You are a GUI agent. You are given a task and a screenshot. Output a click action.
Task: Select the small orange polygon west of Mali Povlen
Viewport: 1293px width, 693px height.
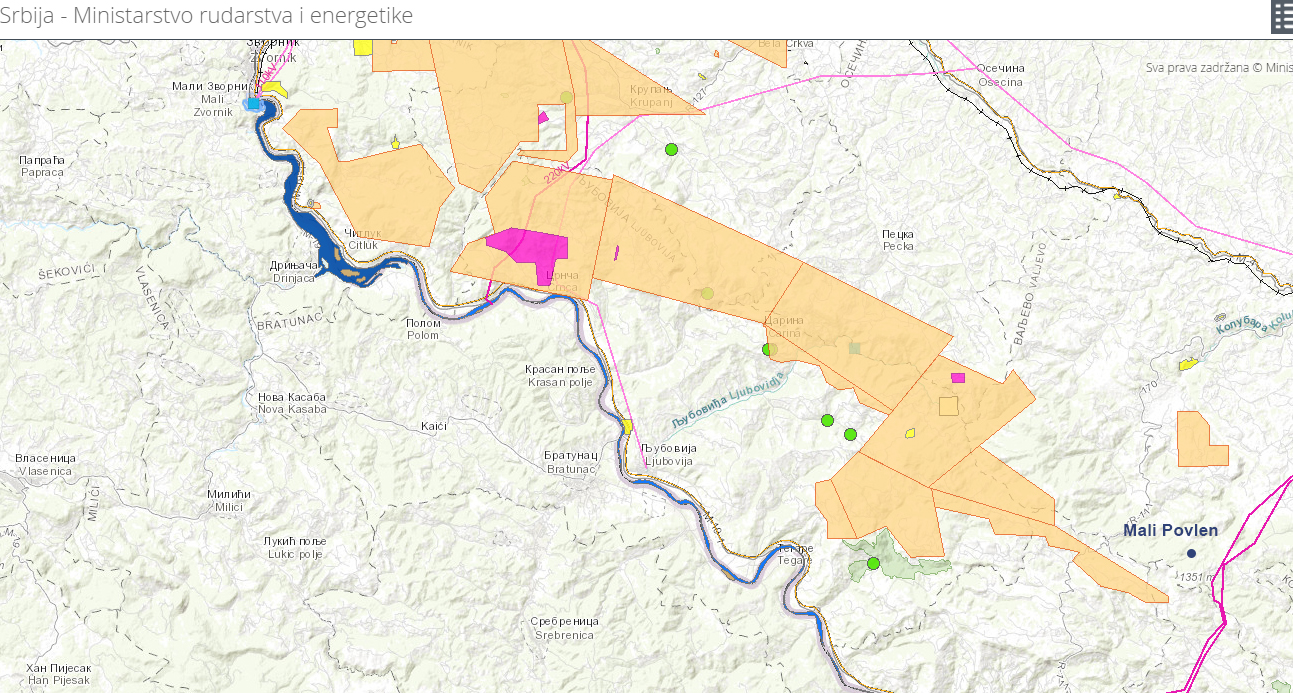[x=1201, y=439]
